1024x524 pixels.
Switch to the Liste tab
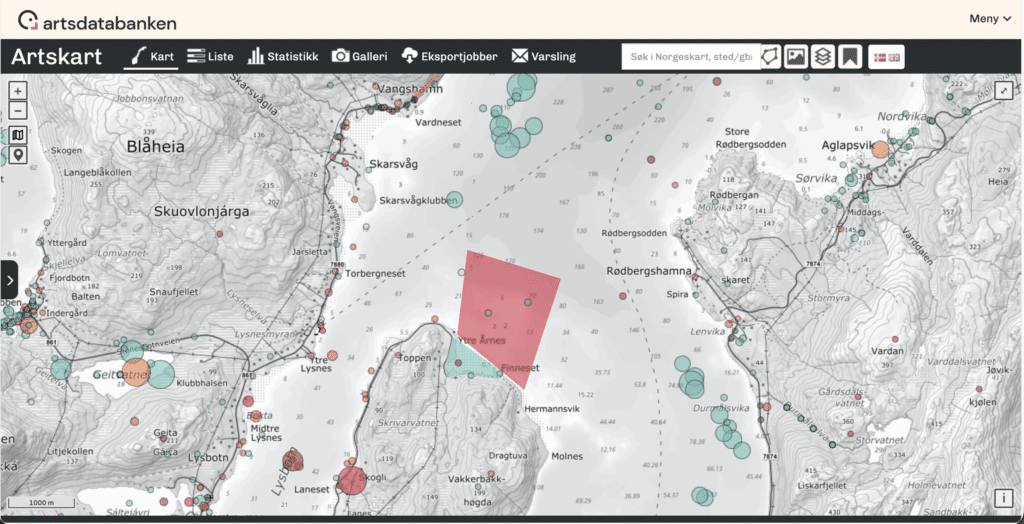point(210,57)
